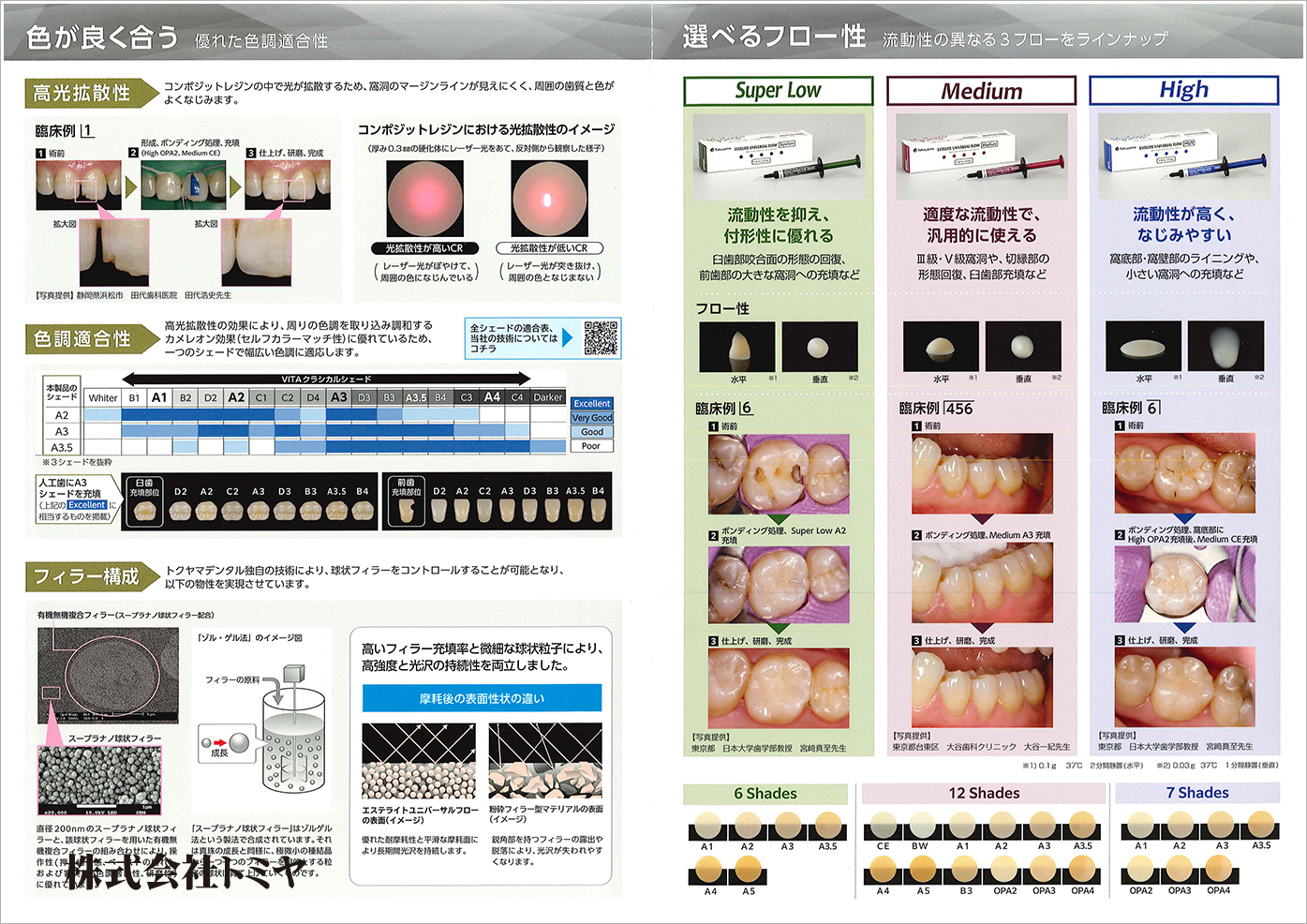Image resolution: width=1307 pixels, height=924 pixels.
Task: Click the Poor legend label
Action: (591, 446)
